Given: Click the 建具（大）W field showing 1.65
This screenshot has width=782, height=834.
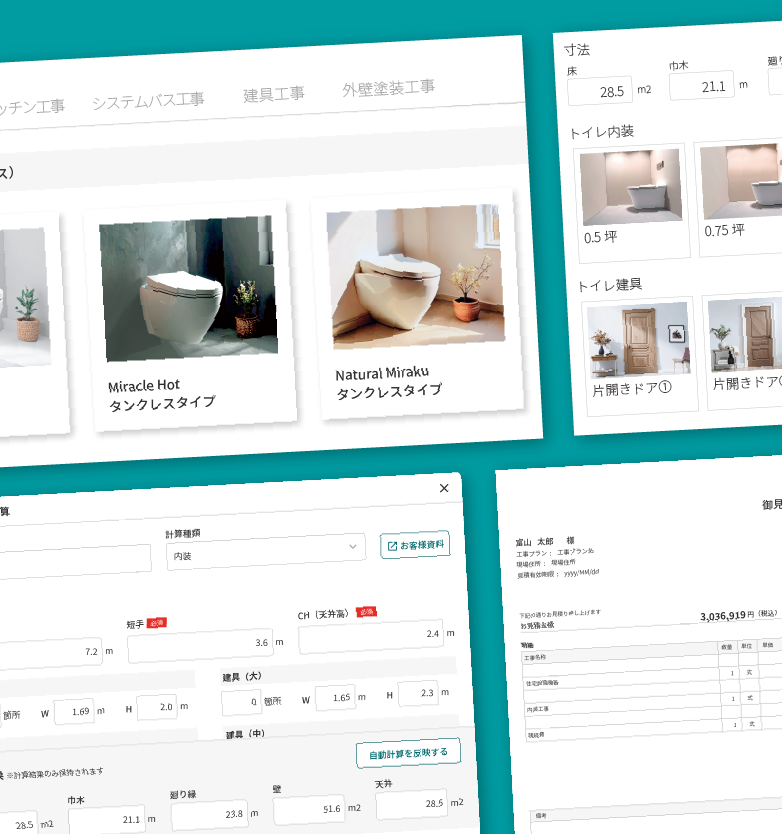Looking at the screenshot, I should click(x=335, y=698).
